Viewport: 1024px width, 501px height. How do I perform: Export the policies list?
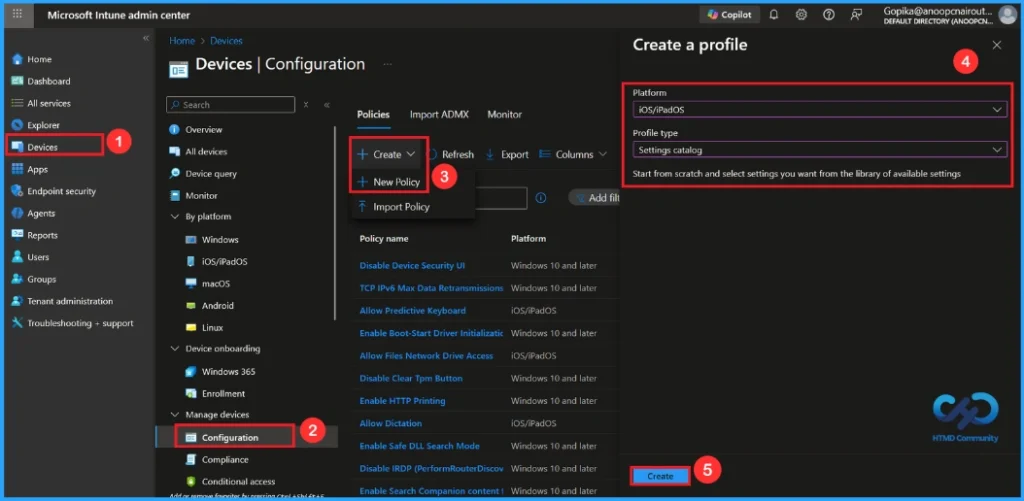[x=507, y=154]
